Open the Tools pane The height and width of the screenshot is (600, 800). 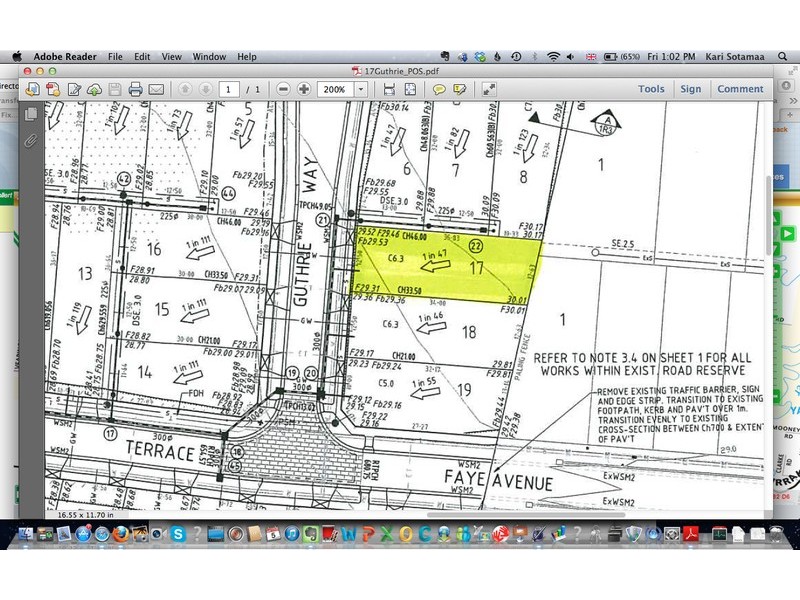coord(651,89)
